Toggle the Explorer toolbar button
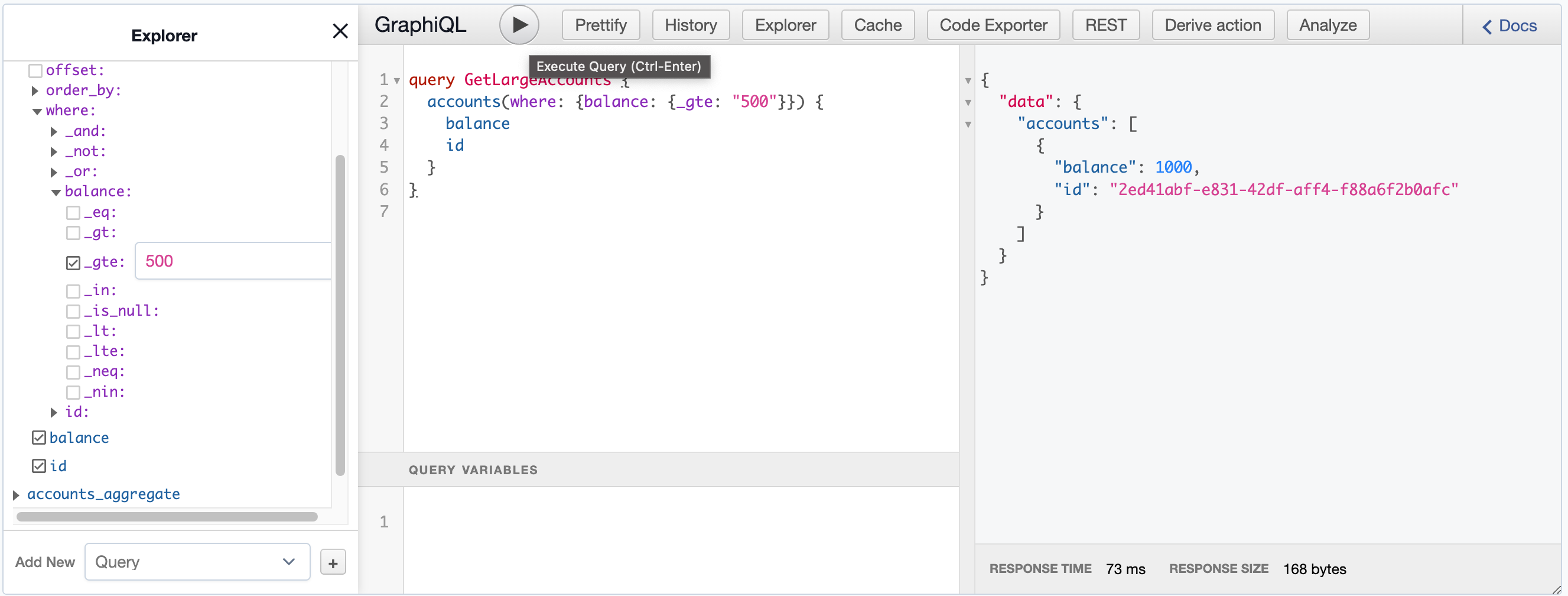 coord(785,24)
